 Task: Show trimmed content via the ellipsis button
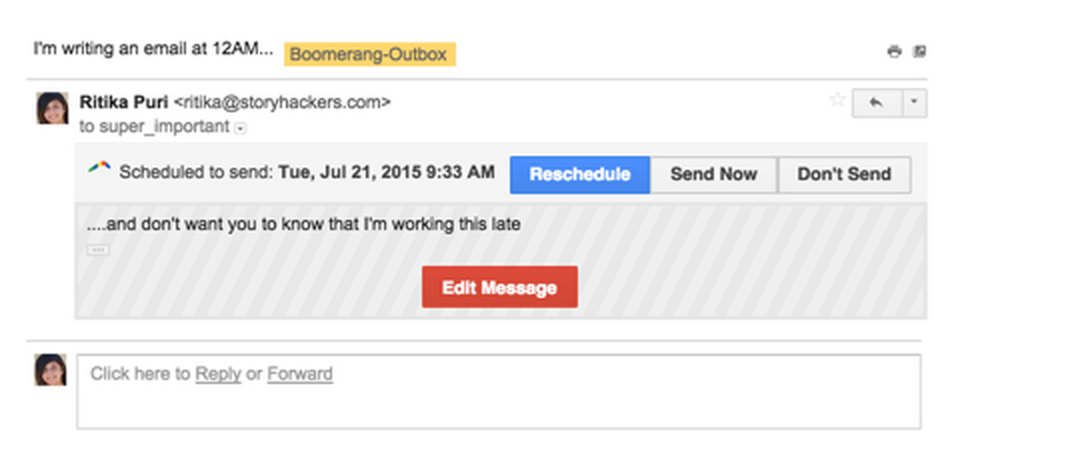tap(98, 249)
